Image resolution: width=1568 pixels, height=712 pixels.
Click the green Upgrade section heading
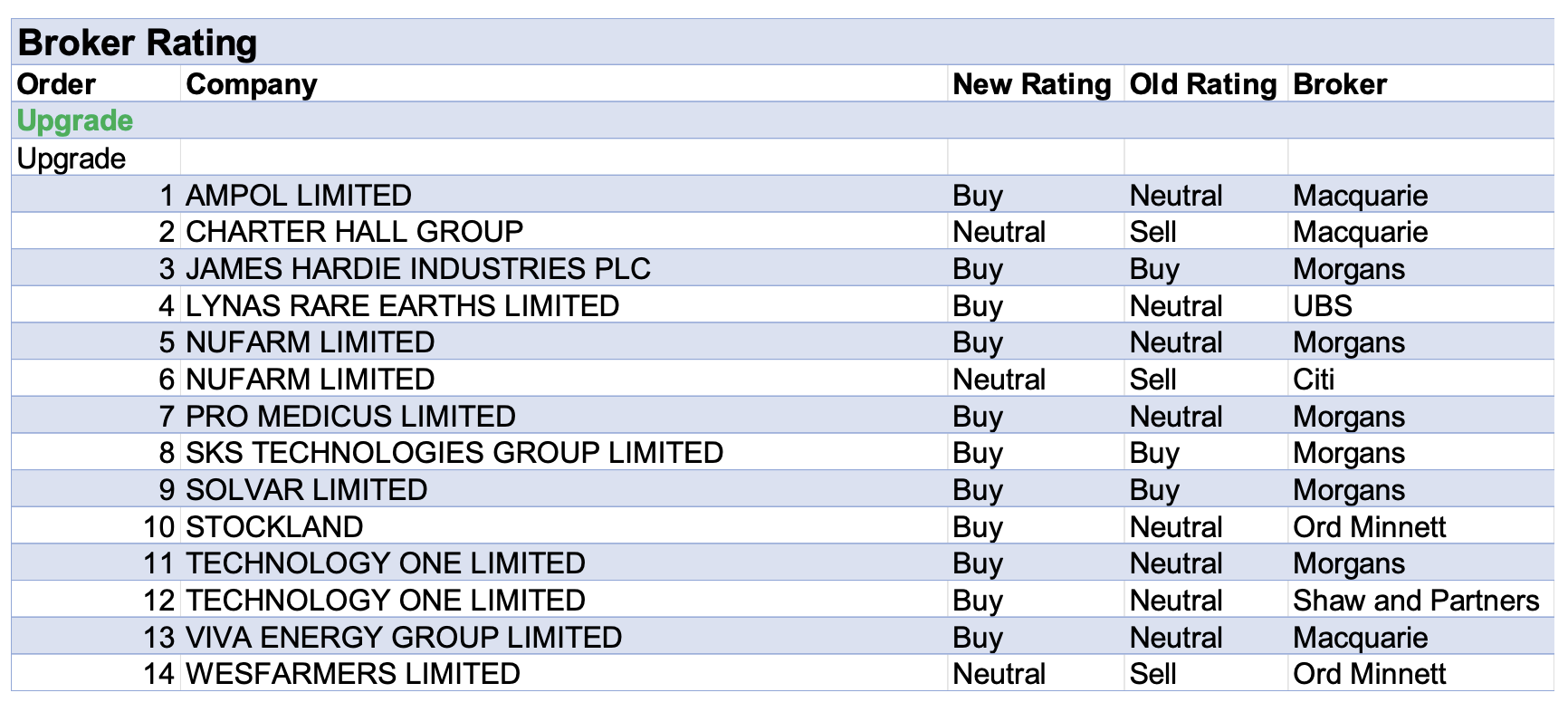(75, 120)
